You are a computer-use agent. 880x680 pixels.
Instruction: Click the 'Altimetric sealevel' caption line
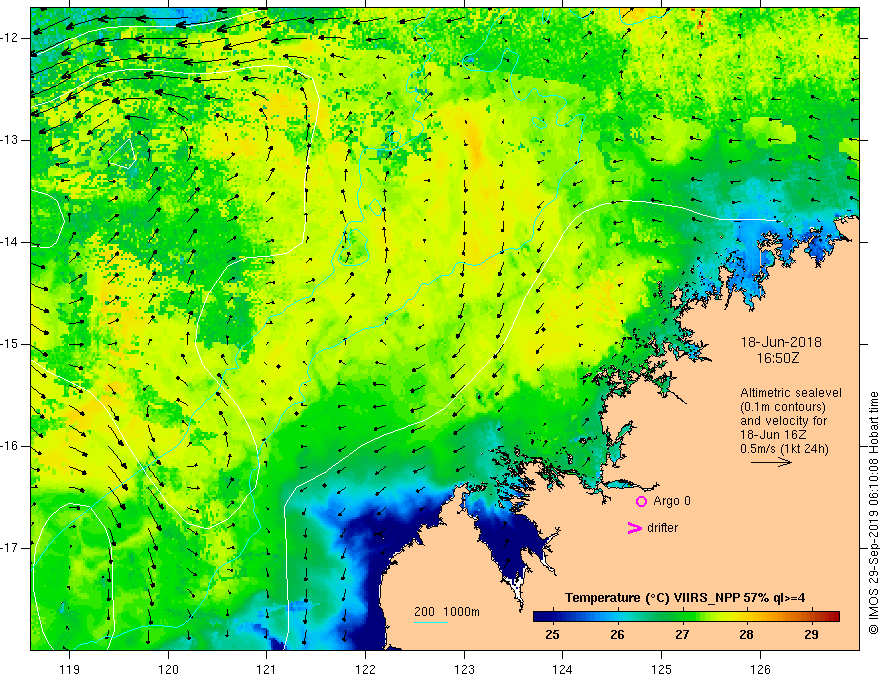[x=791, y=393]
